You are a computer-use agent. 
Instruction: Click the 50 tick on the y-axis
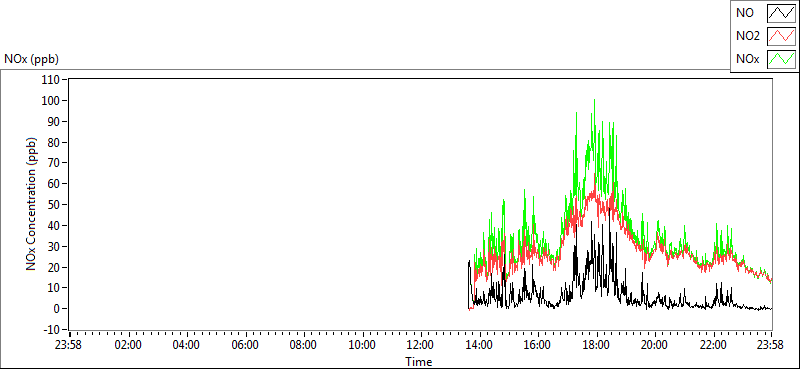point(55,205)
